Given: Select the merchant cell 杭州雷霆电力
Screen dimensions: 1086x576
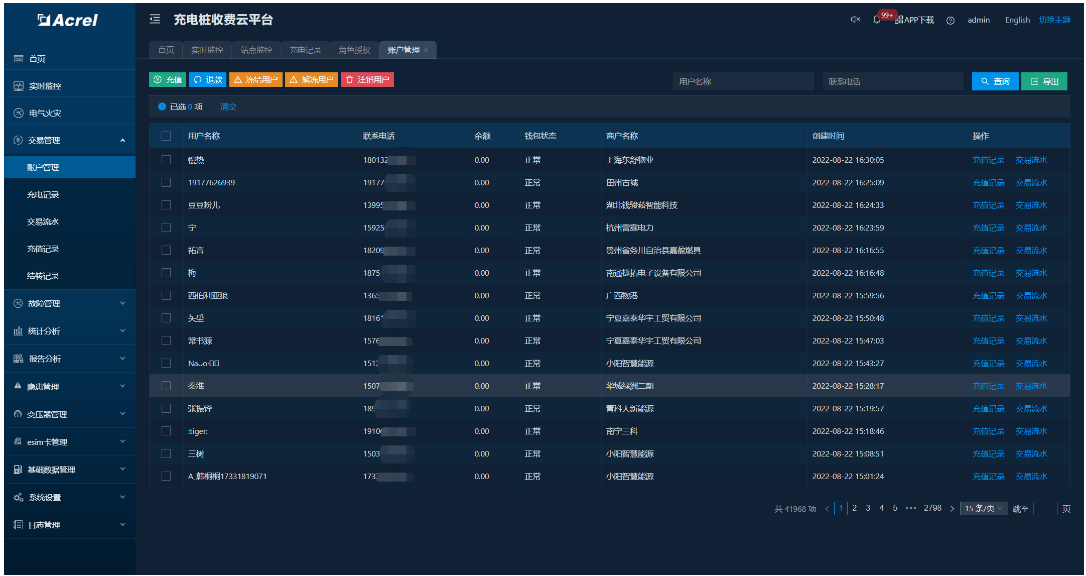Looking at the screenshot, I should click(x=630, y=228).
